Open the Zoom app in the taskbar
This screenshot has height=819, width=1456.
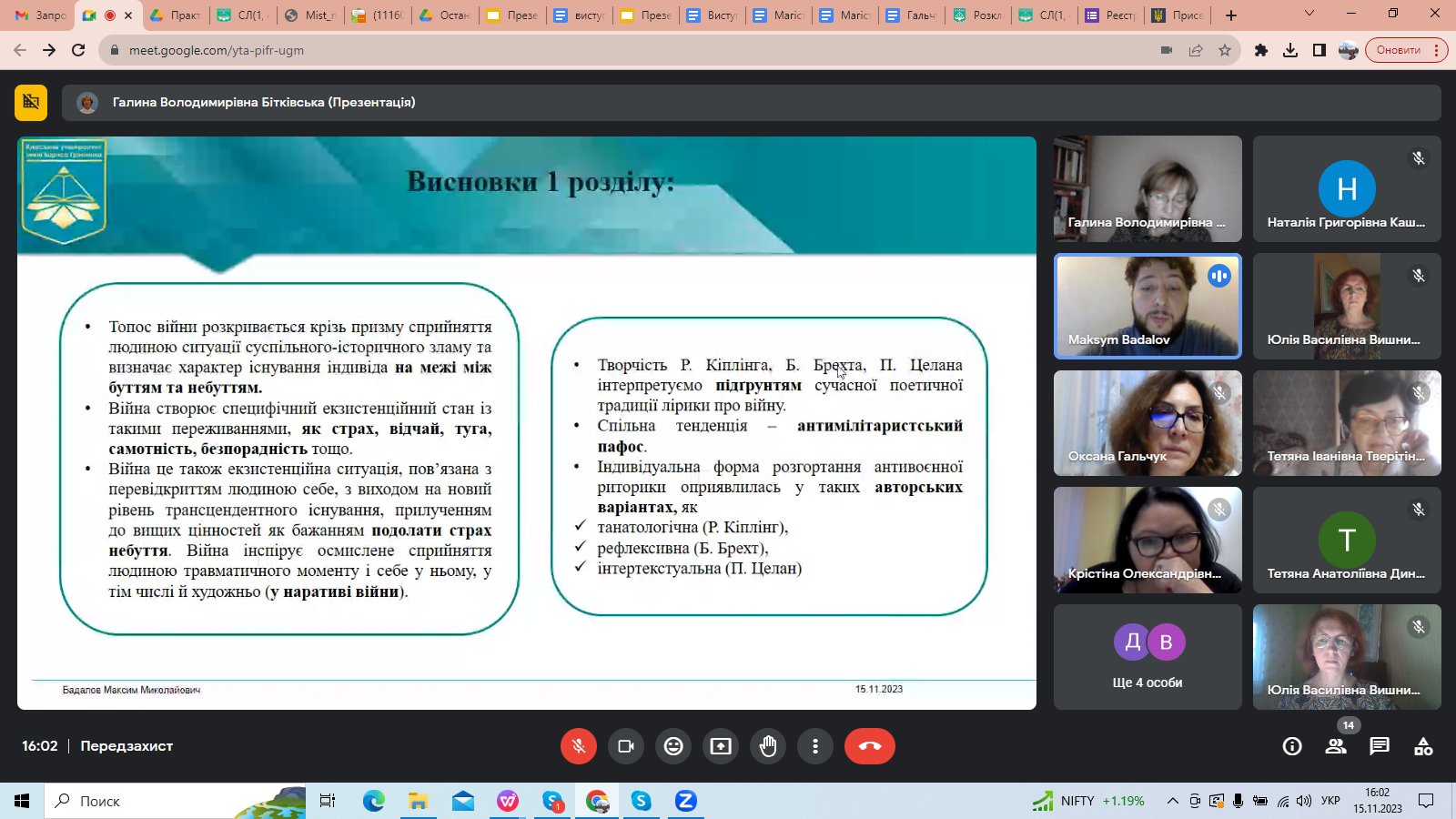click(685, 801)
